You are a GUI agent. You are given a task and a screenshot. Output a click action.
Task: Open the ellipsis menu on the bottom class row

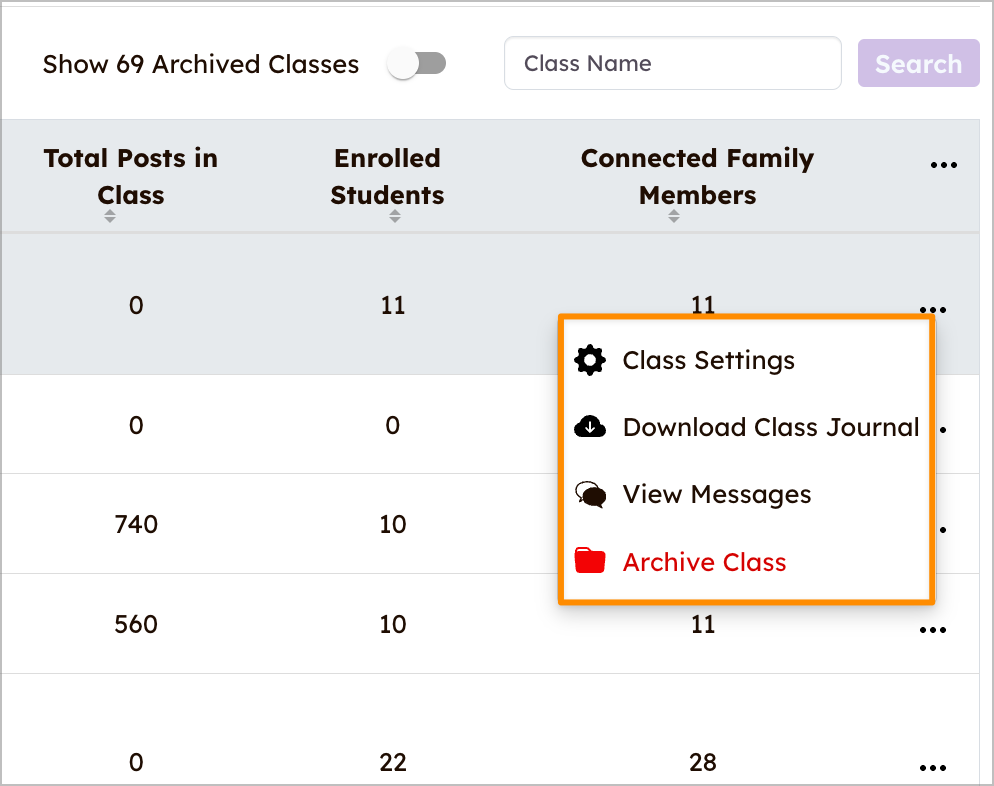click(x=932, y=768)
